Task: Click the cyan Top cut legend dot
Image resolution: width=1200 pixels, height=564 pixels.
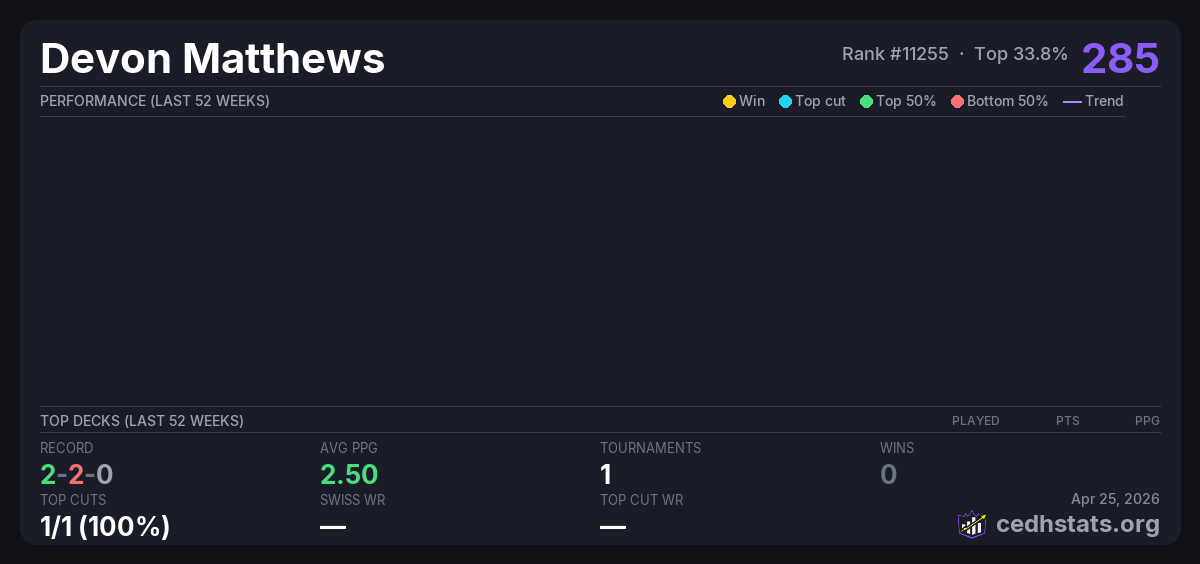Action: [x=785, y=101]
